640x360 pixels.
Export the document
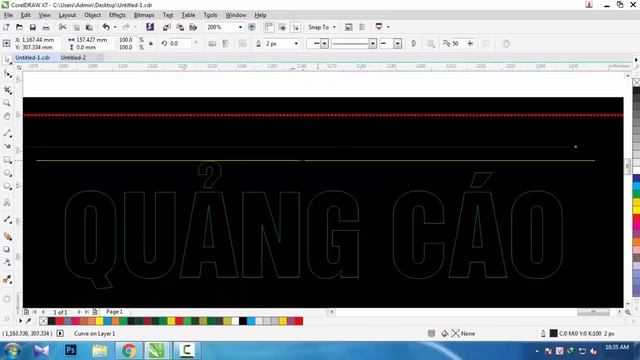tap(180, 27)
